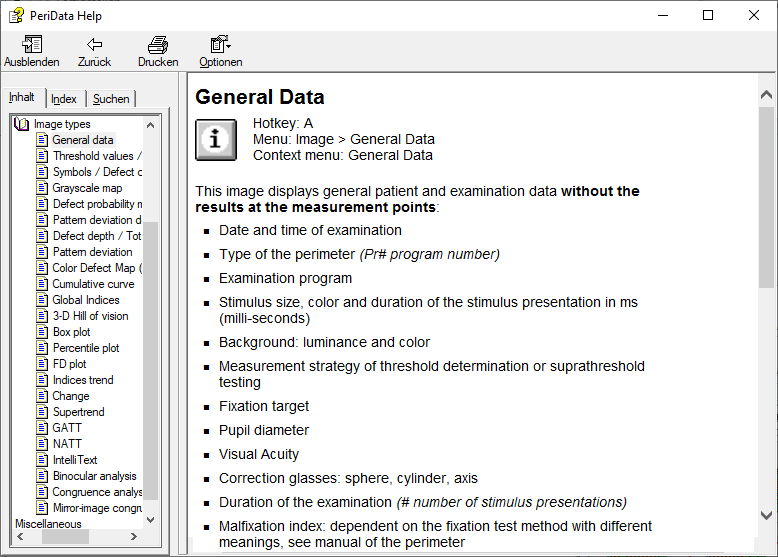The height and width of the screenshot is (557, 778).
Task: Click content pane scrollbar thumb
Action: coord(766,197)
